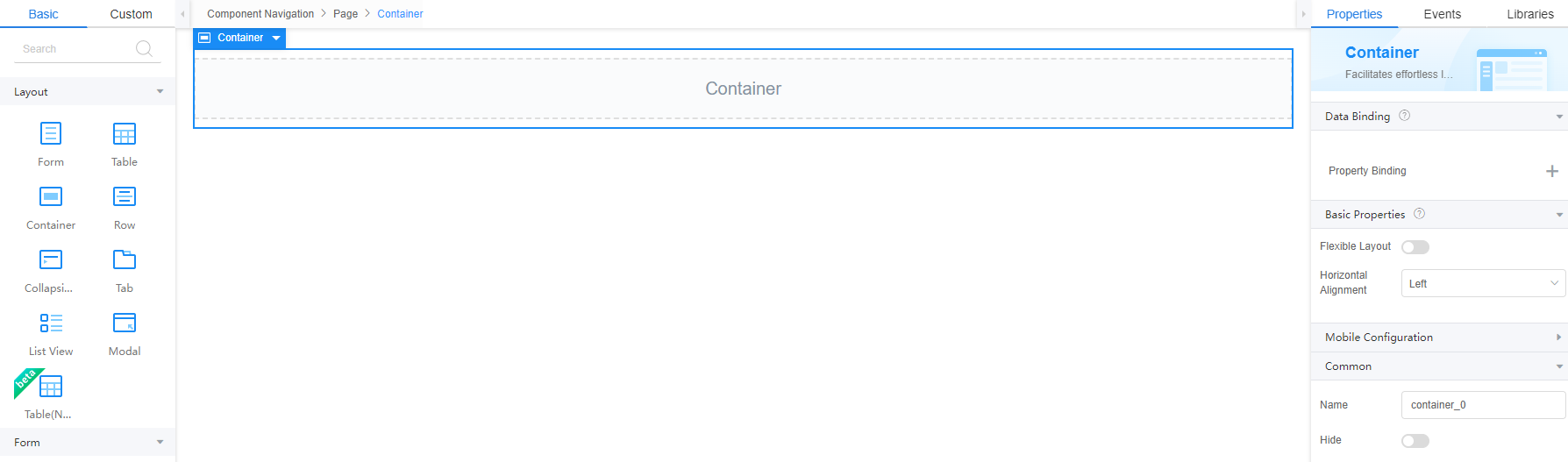Click the Name input field

[x=1483, y=405]
